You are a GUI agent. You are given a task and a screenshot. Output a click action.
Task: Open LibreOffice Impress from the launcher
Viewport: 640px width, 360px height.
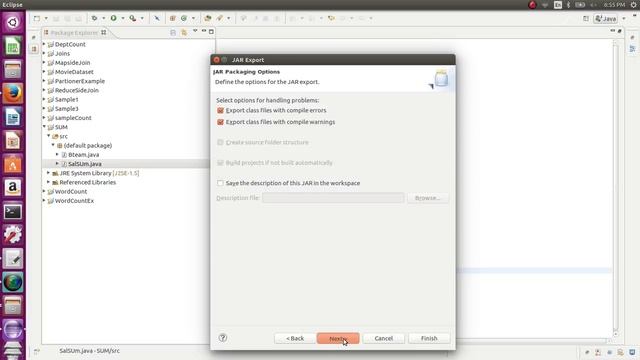pos(13,141)
